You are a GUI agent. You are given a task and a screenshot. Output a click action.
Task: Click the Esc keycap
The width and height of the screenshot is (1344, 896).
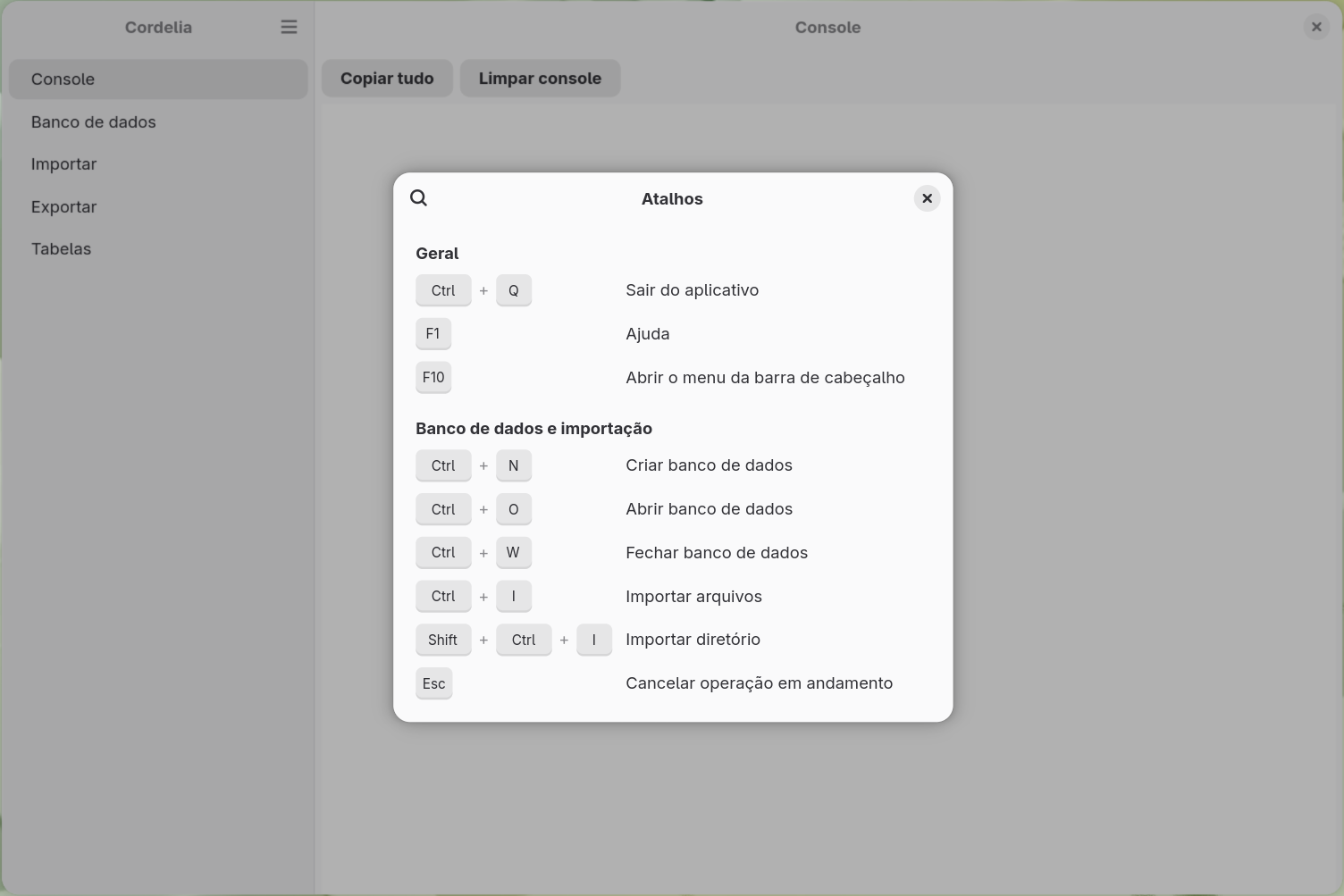pyautogui.click(x=434, y=683)
